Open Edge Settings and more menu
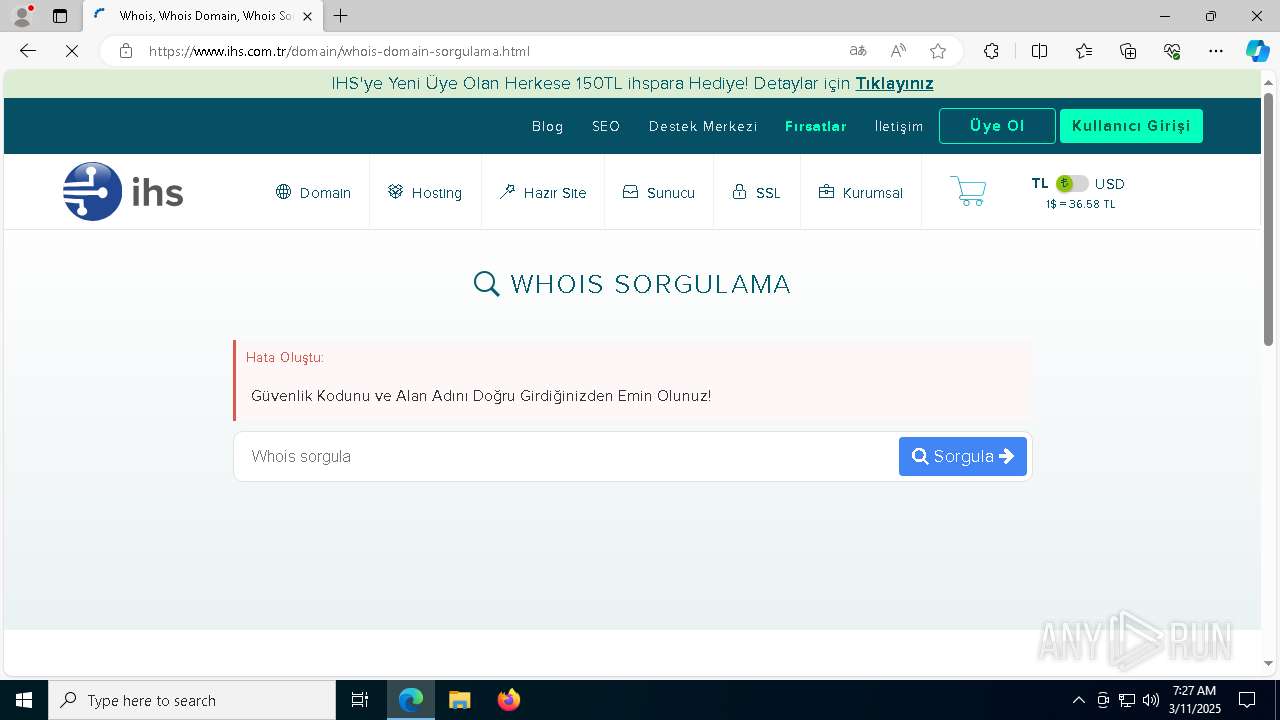1280x720 pixels. coord(1216,51)
